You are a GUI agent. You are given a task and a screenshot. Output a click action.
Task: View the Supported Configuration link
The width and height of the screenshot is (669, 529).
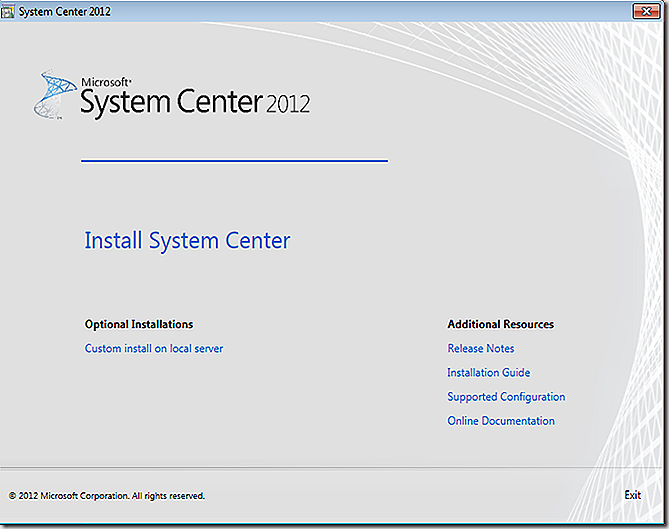506,397
